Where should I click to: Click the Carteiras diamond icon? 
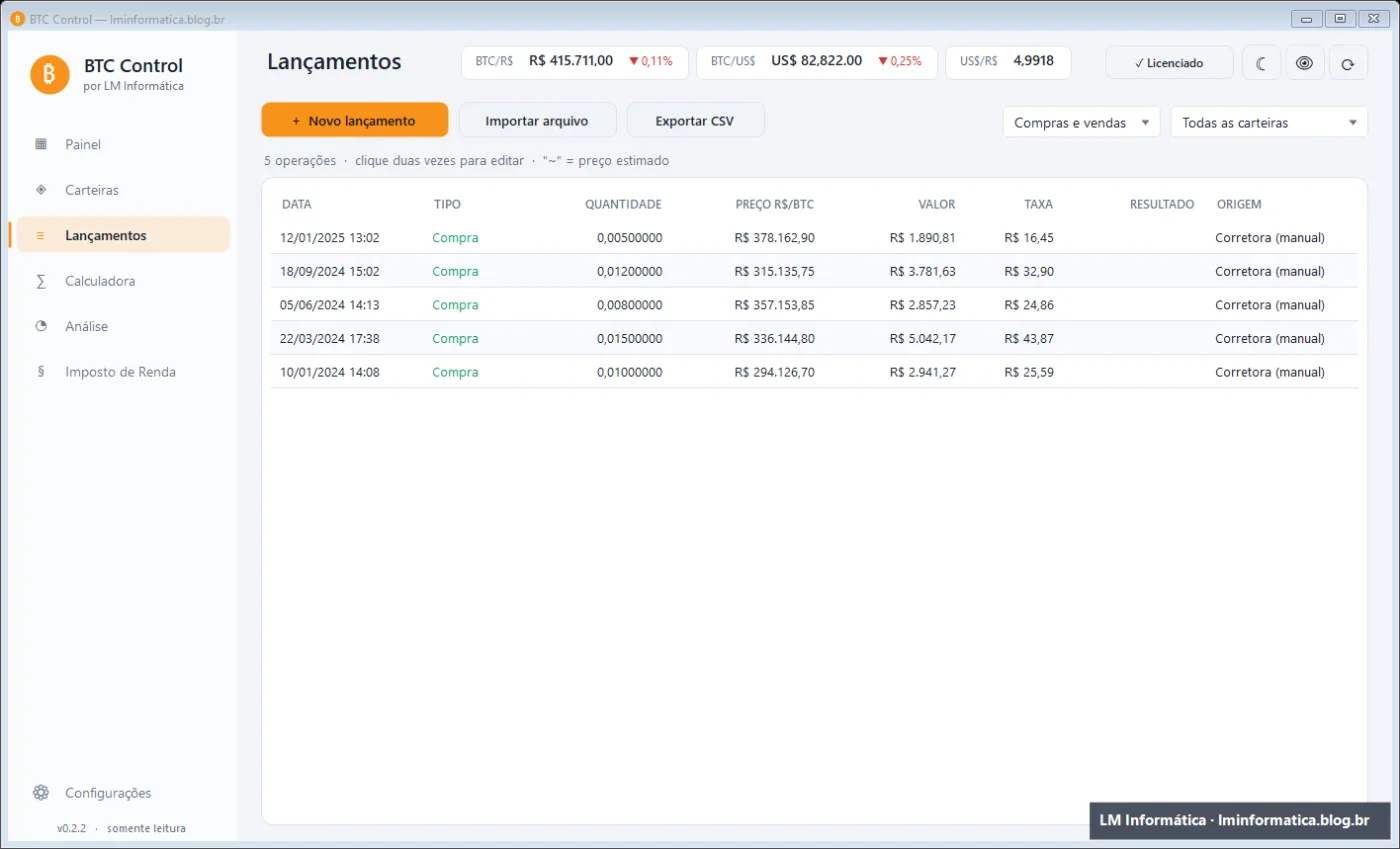click(41, 190)
